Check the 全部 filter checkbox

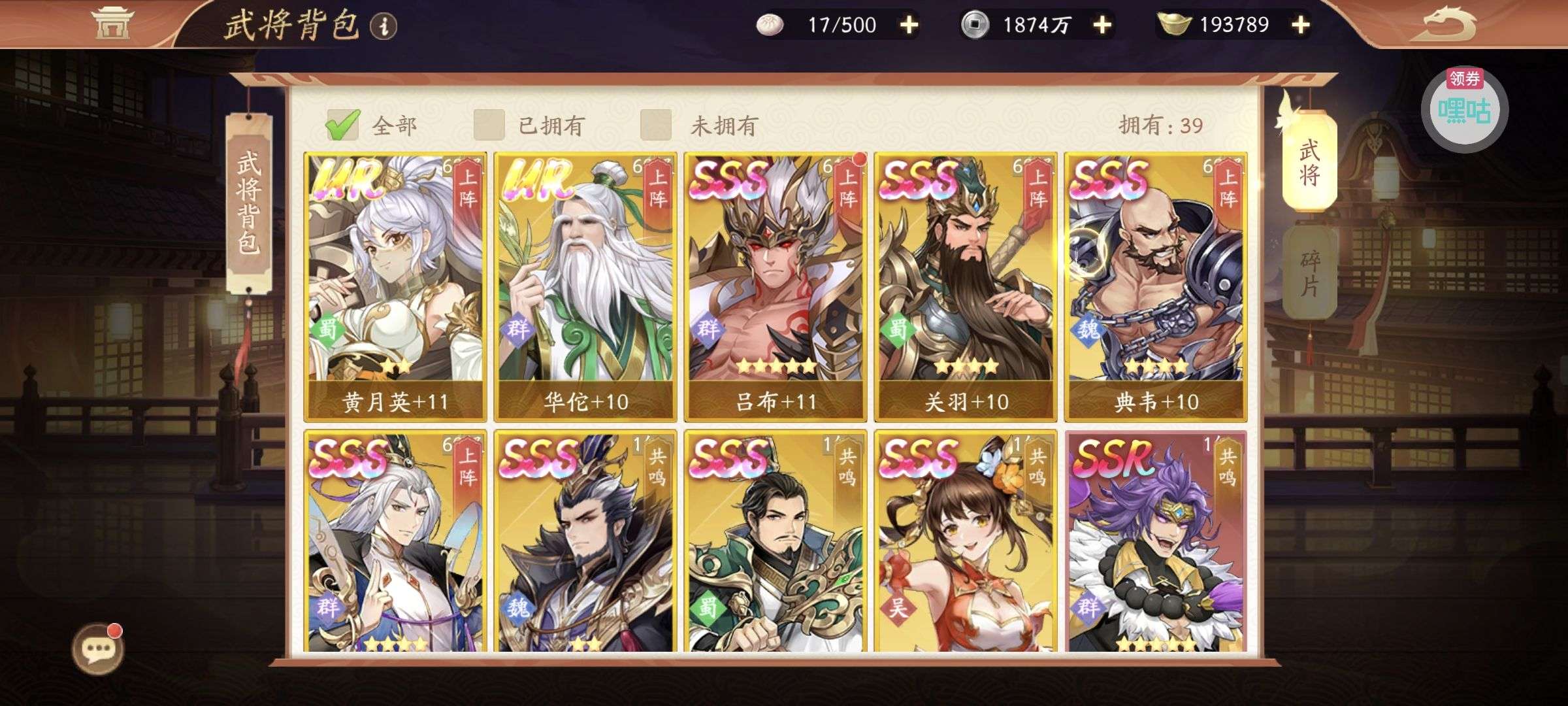tap(342, 124)
